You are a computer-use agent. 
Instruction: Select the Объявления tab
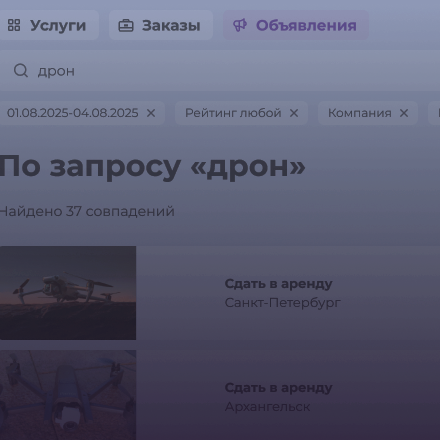(296, 25)
